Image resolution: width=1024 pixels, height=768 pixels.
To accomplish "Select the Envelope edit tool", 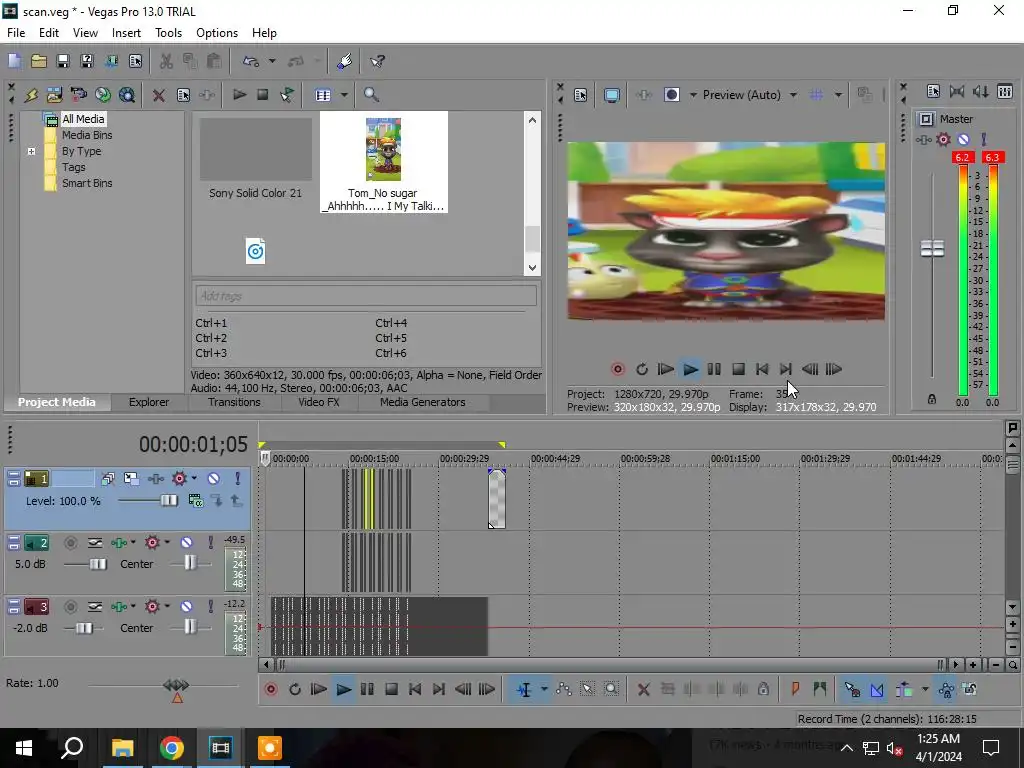I will click(x=564, y=689).
